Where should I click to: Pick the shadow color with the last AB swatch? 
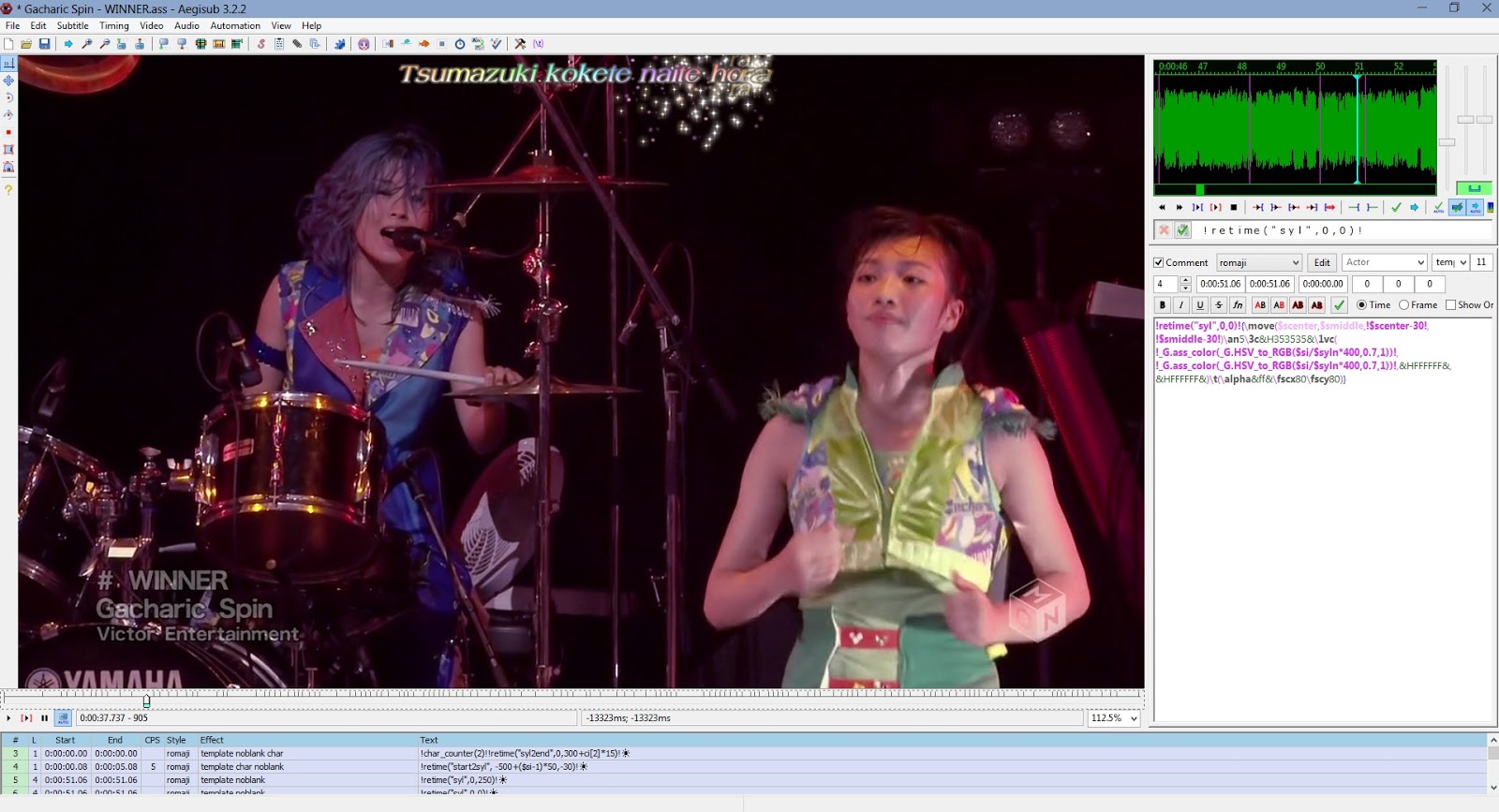click(x=1316, y=305)
